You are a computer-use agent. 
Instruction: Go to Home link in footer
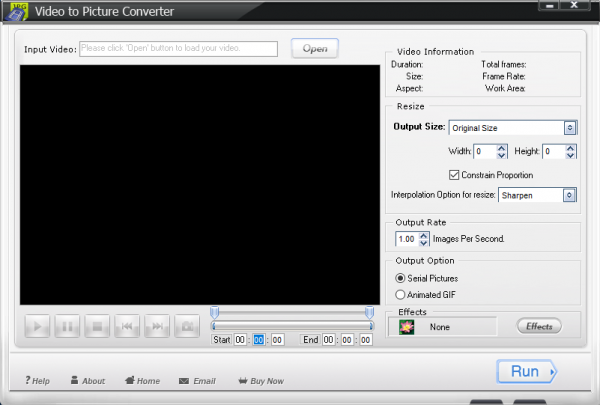click(x=142, y=381)
